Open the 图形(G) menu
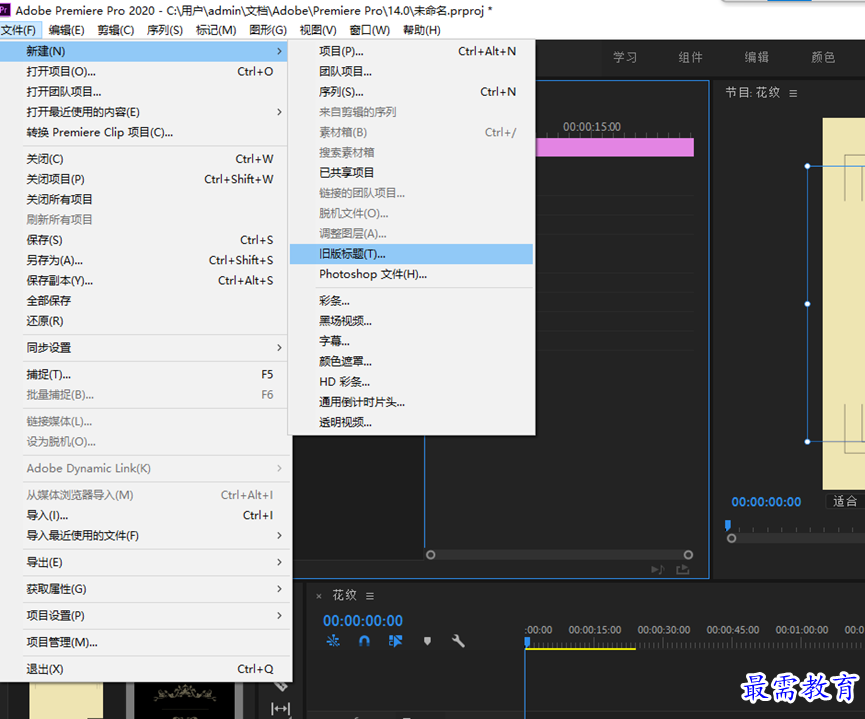Screen dimensions: 865x719 pyautogui.click(x=268, y=30)
